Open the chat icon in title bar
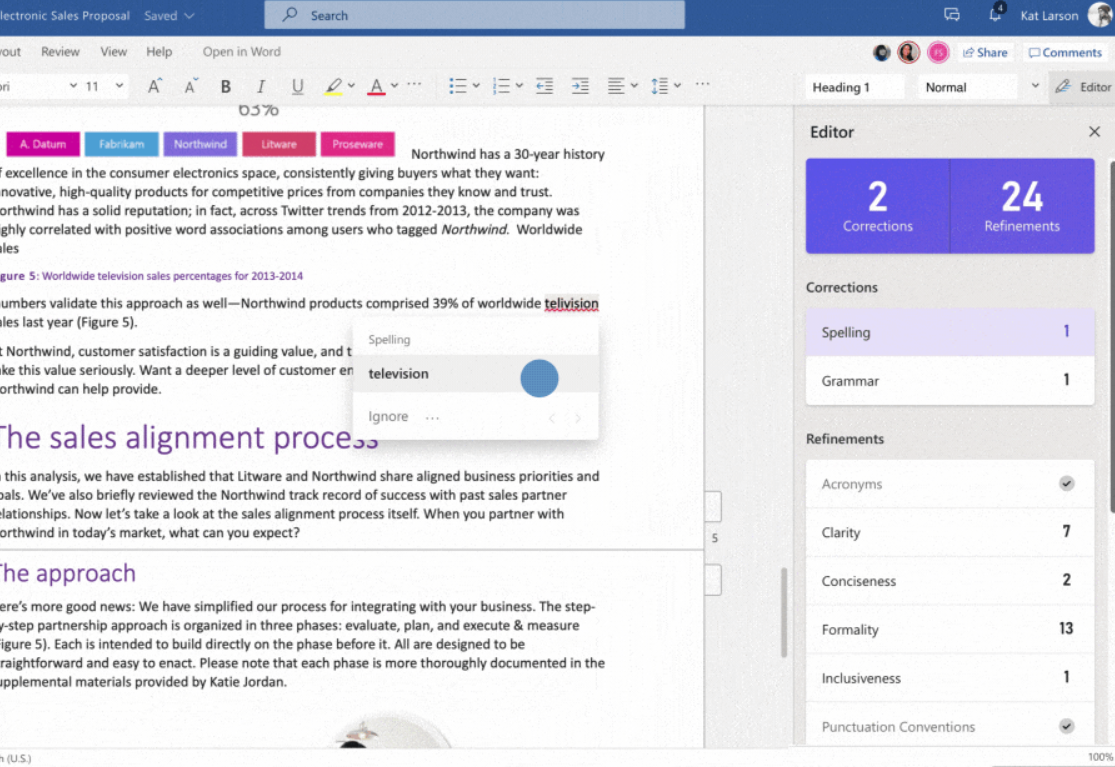 pos(952,15)
